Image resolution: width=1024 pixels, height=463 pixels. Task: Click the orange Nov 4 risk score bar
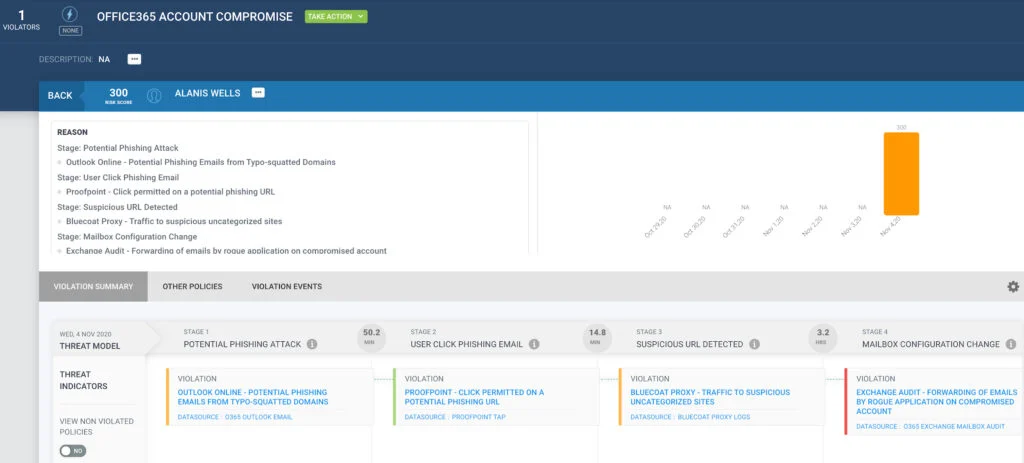click(x=900, y=173)
